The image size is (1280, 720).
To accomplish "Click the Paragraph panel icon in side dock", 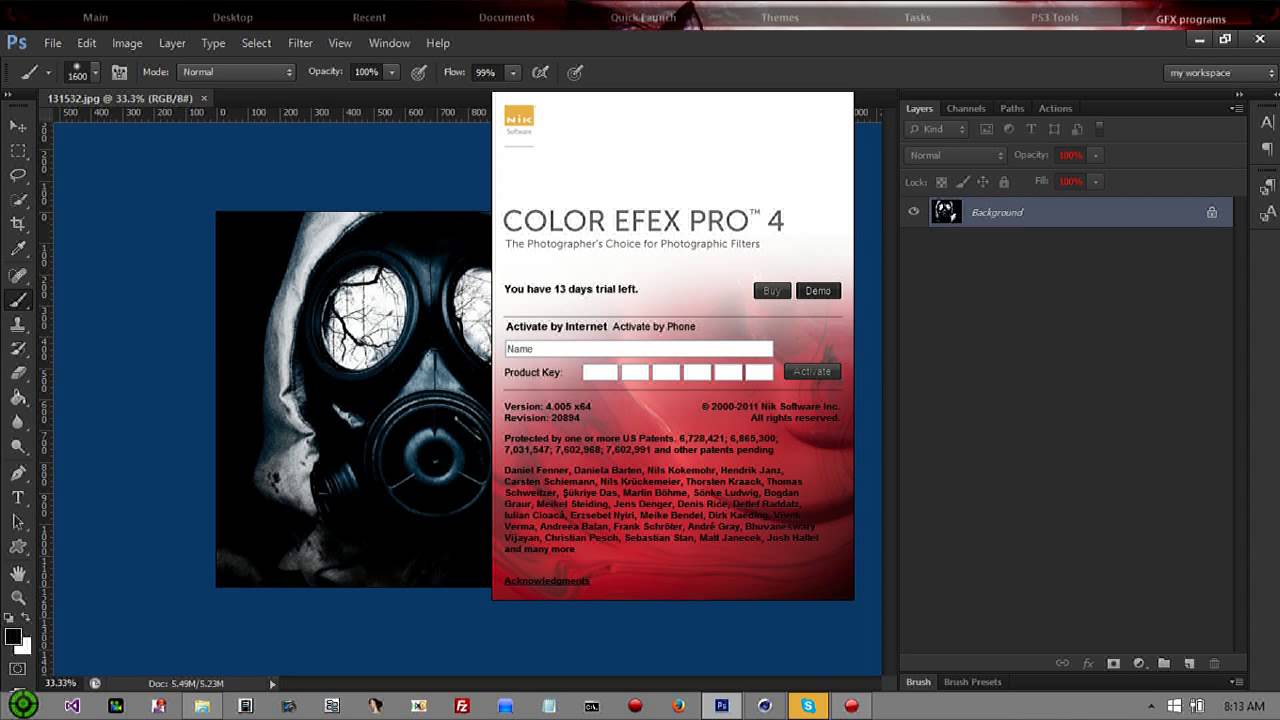I will [x=1267, y=148].
